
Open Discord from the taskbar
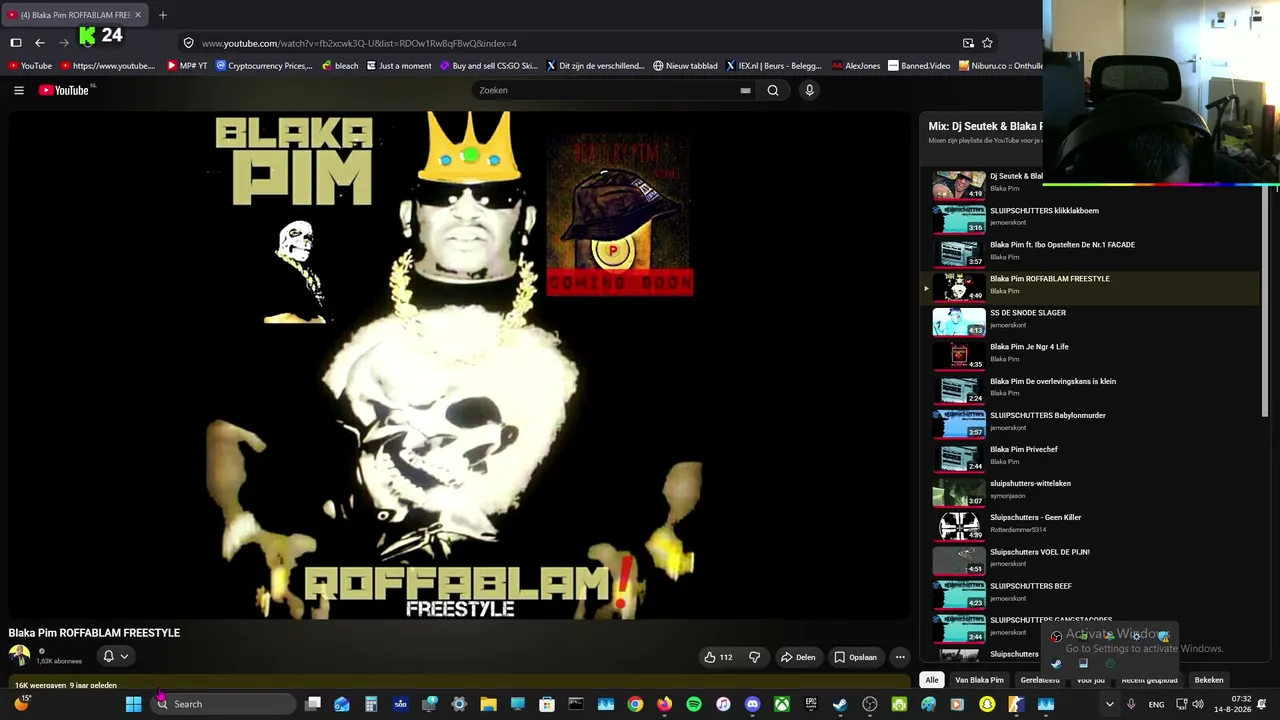point(752,704)
